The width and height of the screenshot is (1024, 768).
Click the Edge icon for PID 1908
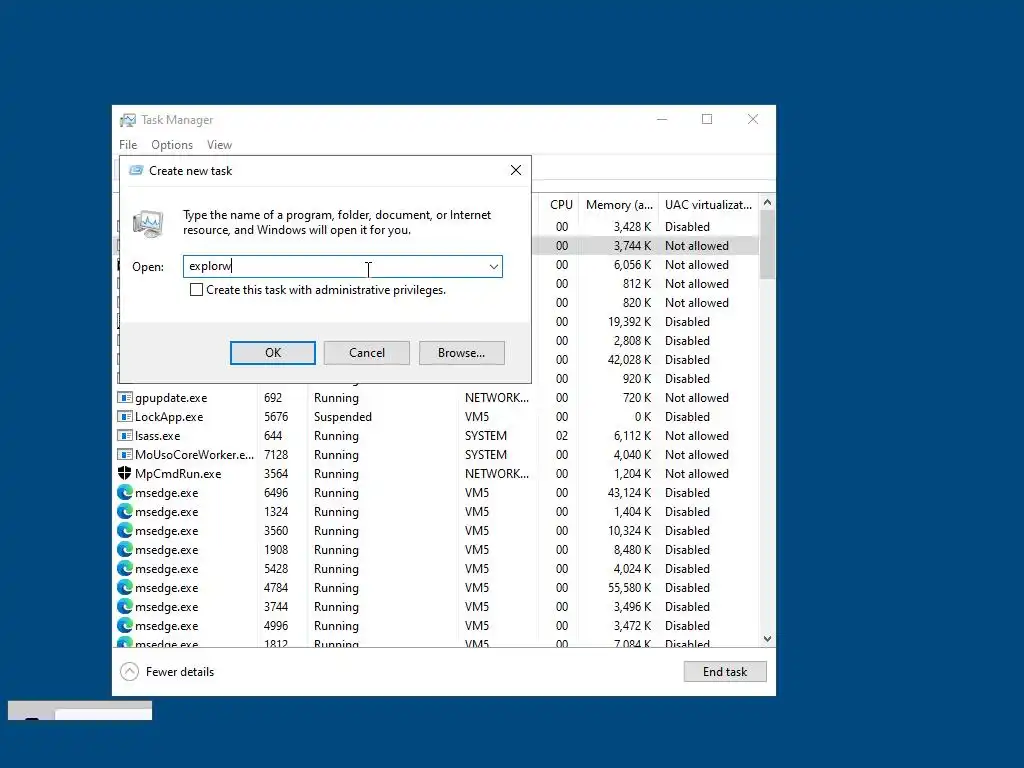[x=125, y=549]
